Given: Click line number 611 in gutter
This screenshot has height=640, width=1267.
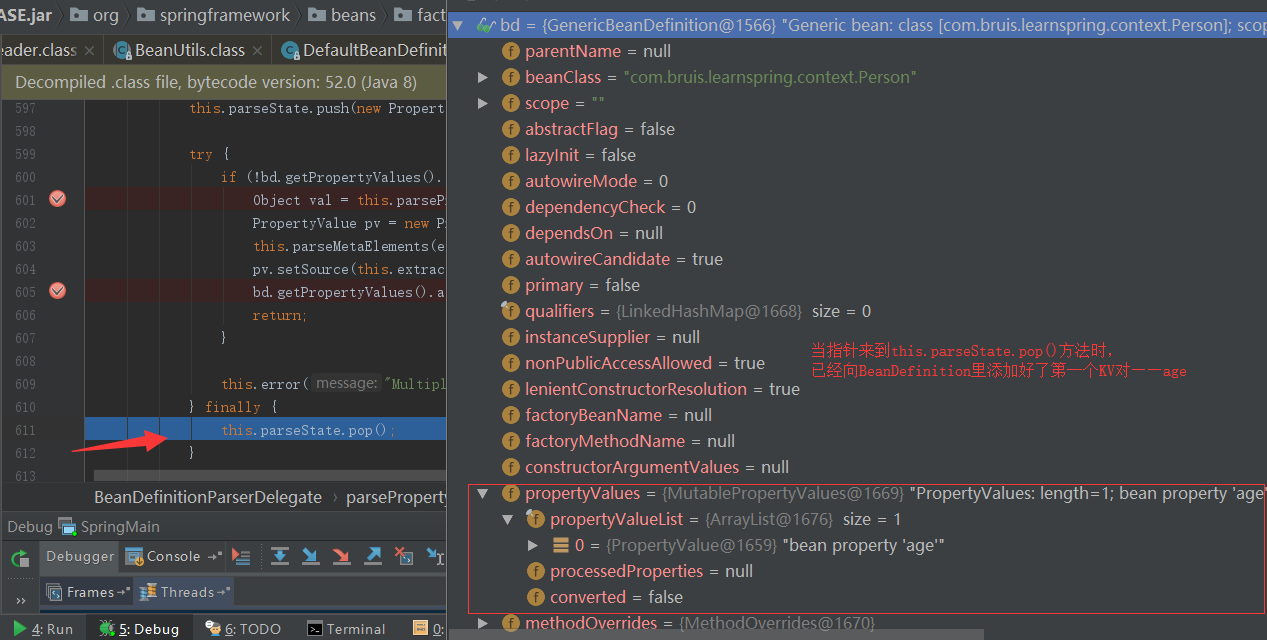Looking at the screenshot, I should tap(25, 430).
